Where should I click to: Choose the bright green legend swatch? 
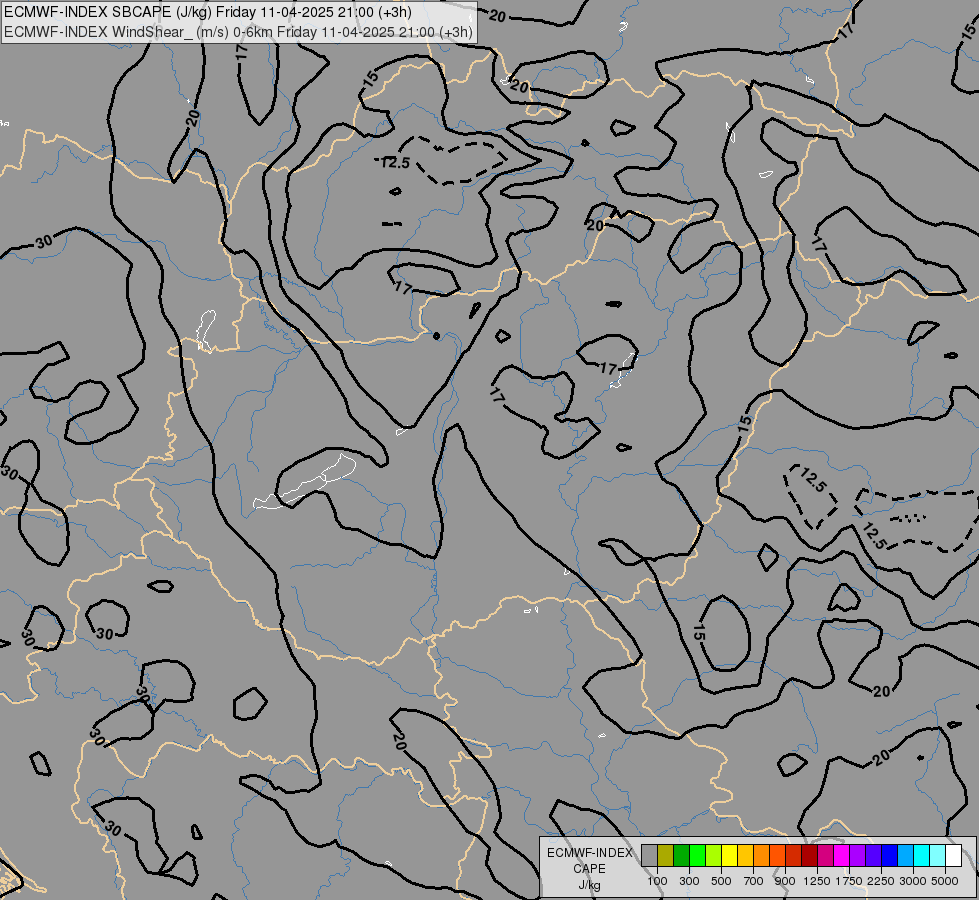pos(697,855)
